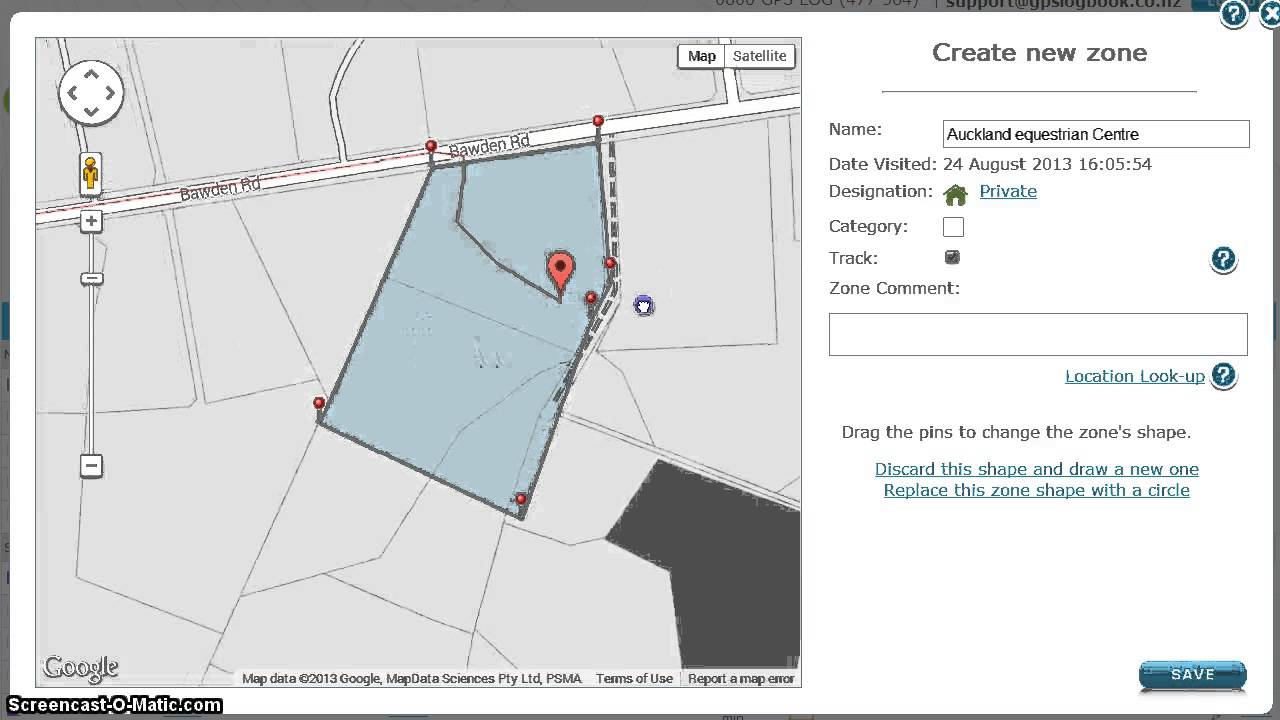Zoom in with the map plus button
The image size is (1280, 720).
[91, 221]
